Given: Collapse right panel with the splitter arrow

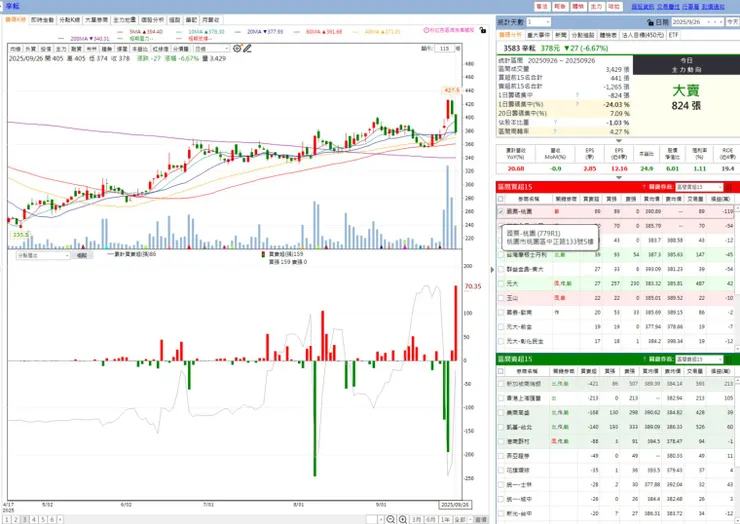Looking at the screenshot, I should (x=492, y=270).
